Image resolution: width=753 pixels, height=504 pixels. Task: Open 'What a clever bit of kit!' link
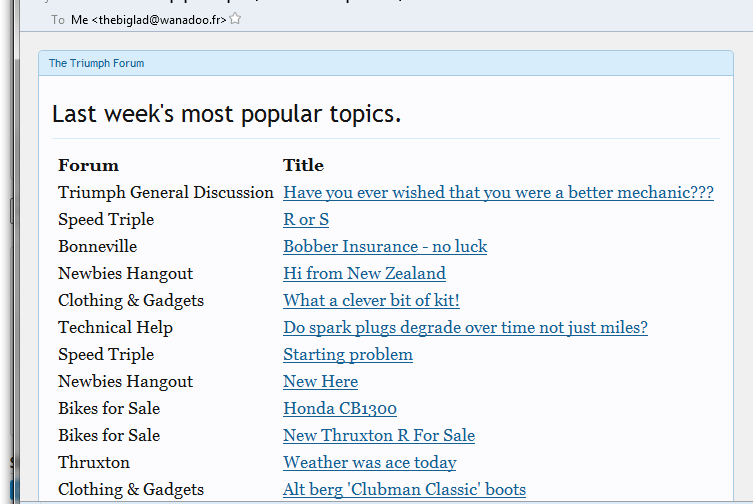click(371, 301)
